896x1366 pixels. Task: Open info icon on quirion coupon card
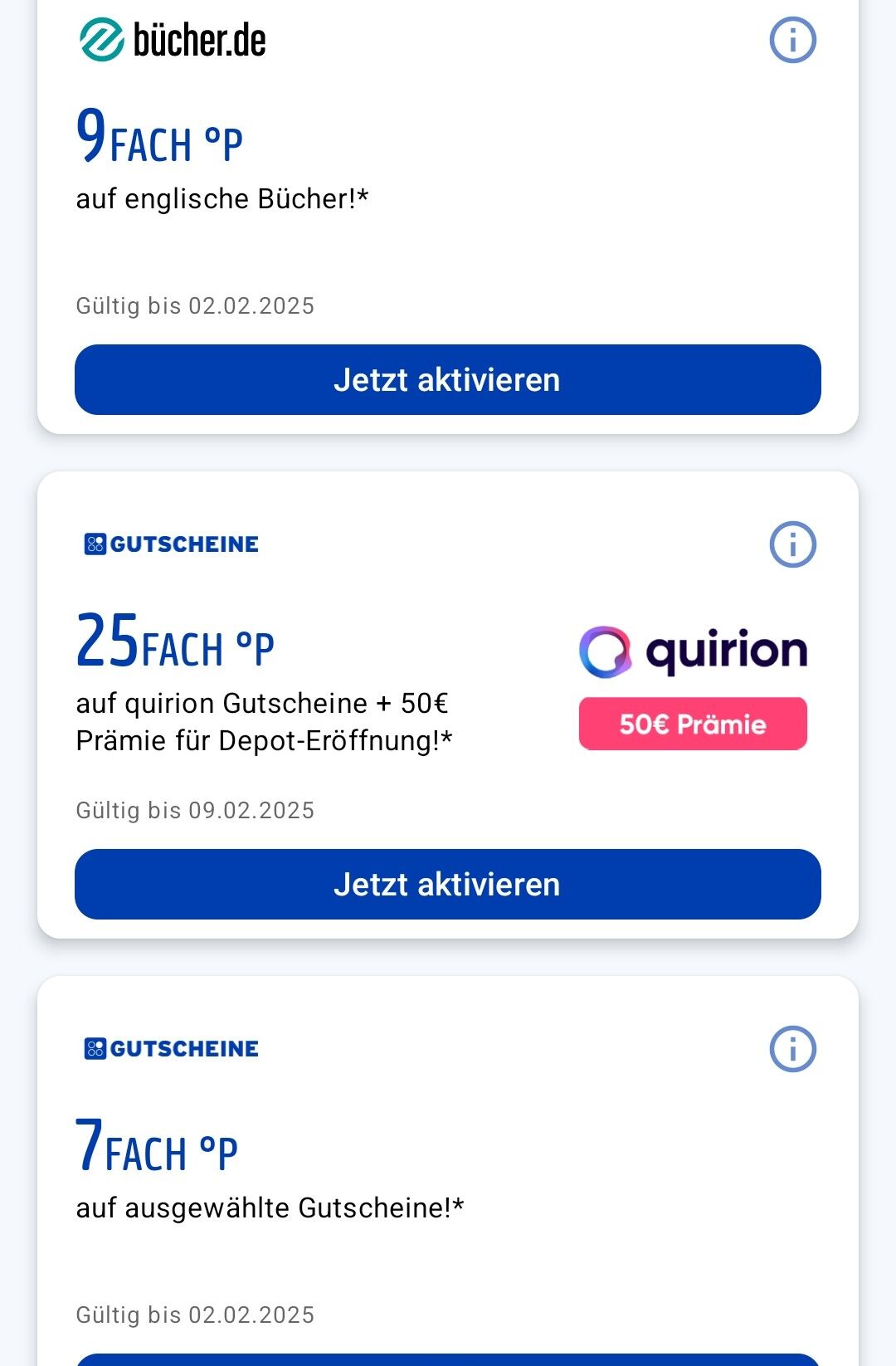(793, 544)
